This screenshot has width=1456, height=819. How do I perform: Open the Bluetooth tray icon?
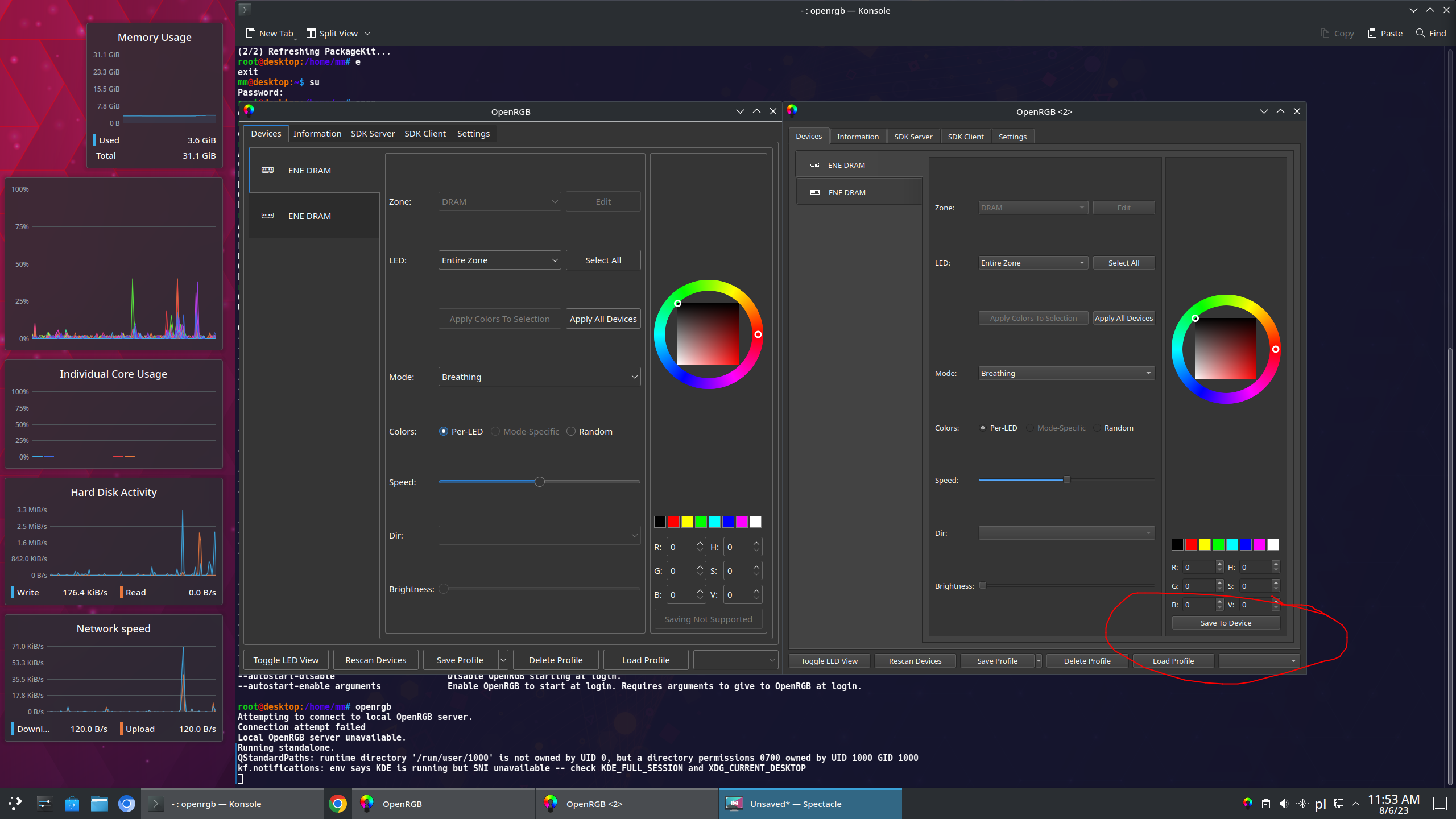point(1302,804)
